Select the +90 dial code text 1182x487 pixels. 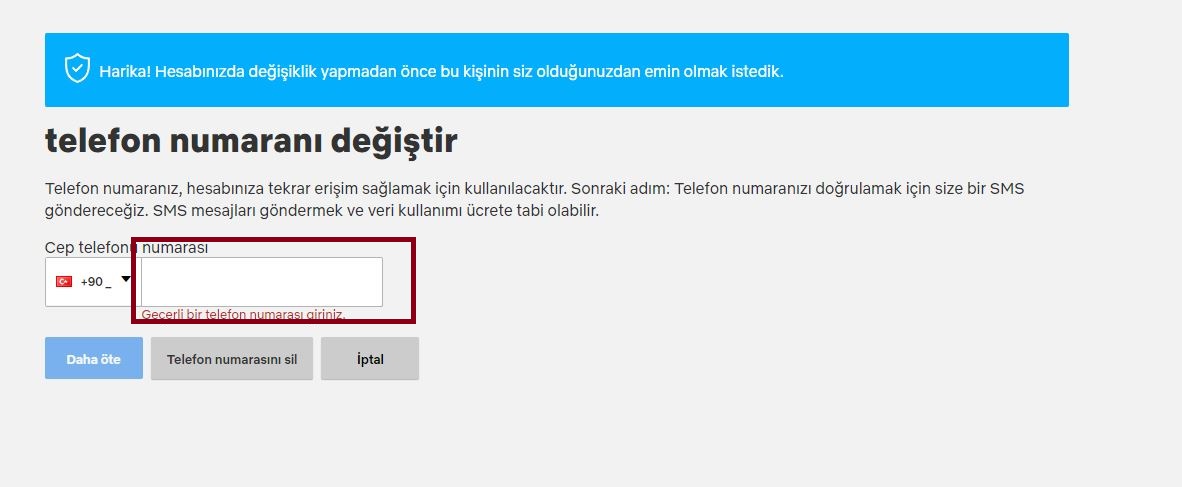tap(91, 282)
